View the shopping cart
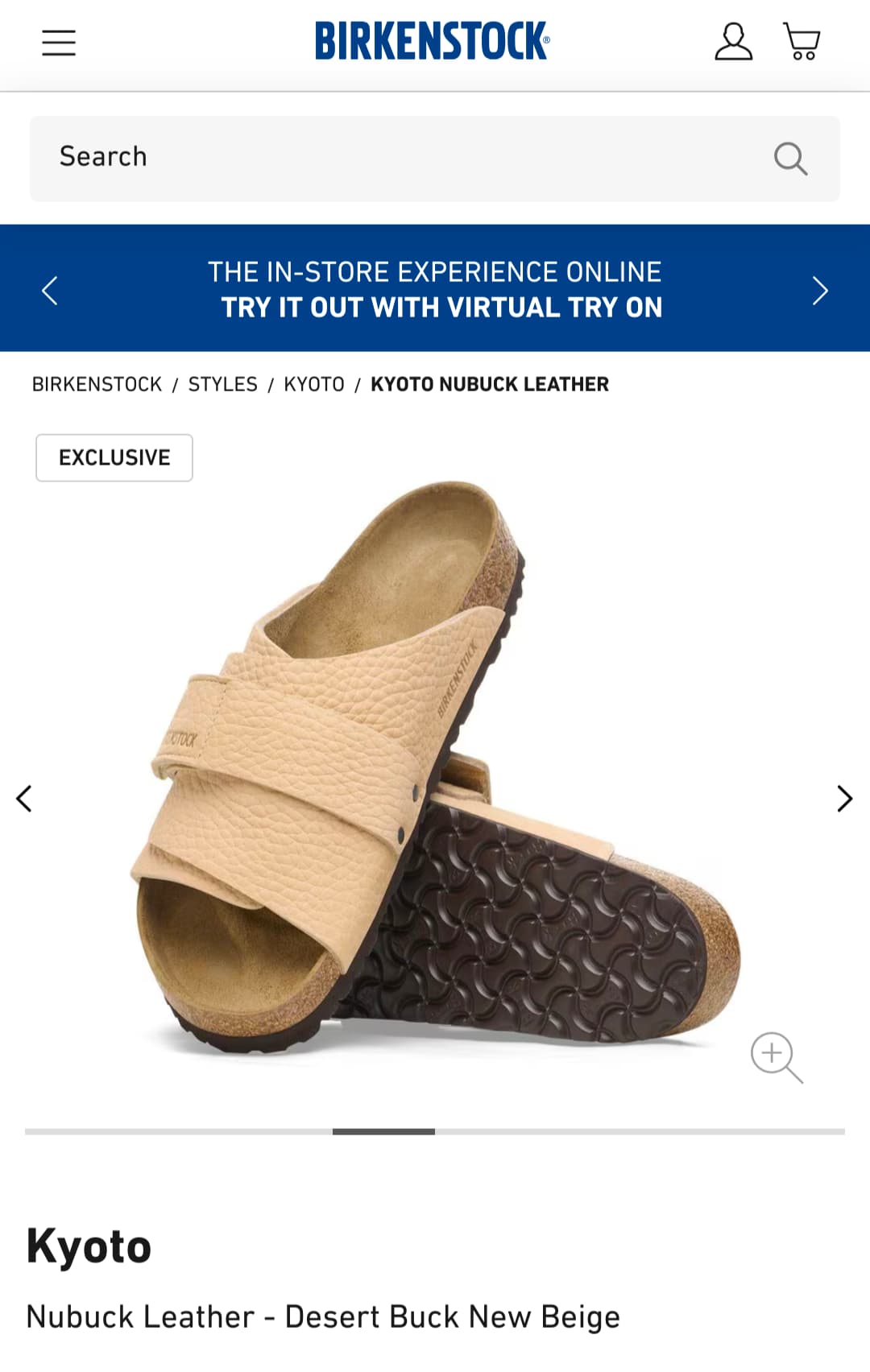 [x=802, y=41]
